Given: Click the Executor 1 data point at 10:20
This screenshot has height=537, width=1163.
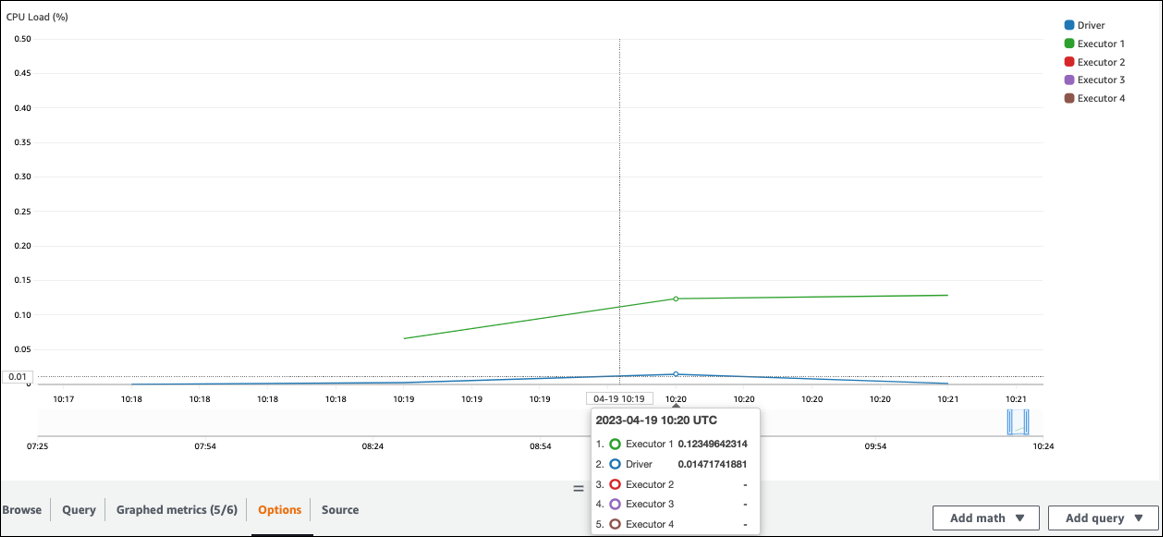Looking at the screenshot, I should (x=676, y=299).
